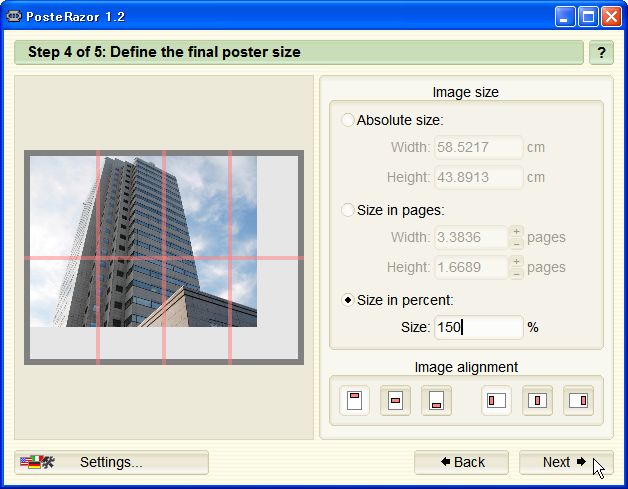Open help with the question mark button
This screenshot has height=489, width=628.
point(601,52)
